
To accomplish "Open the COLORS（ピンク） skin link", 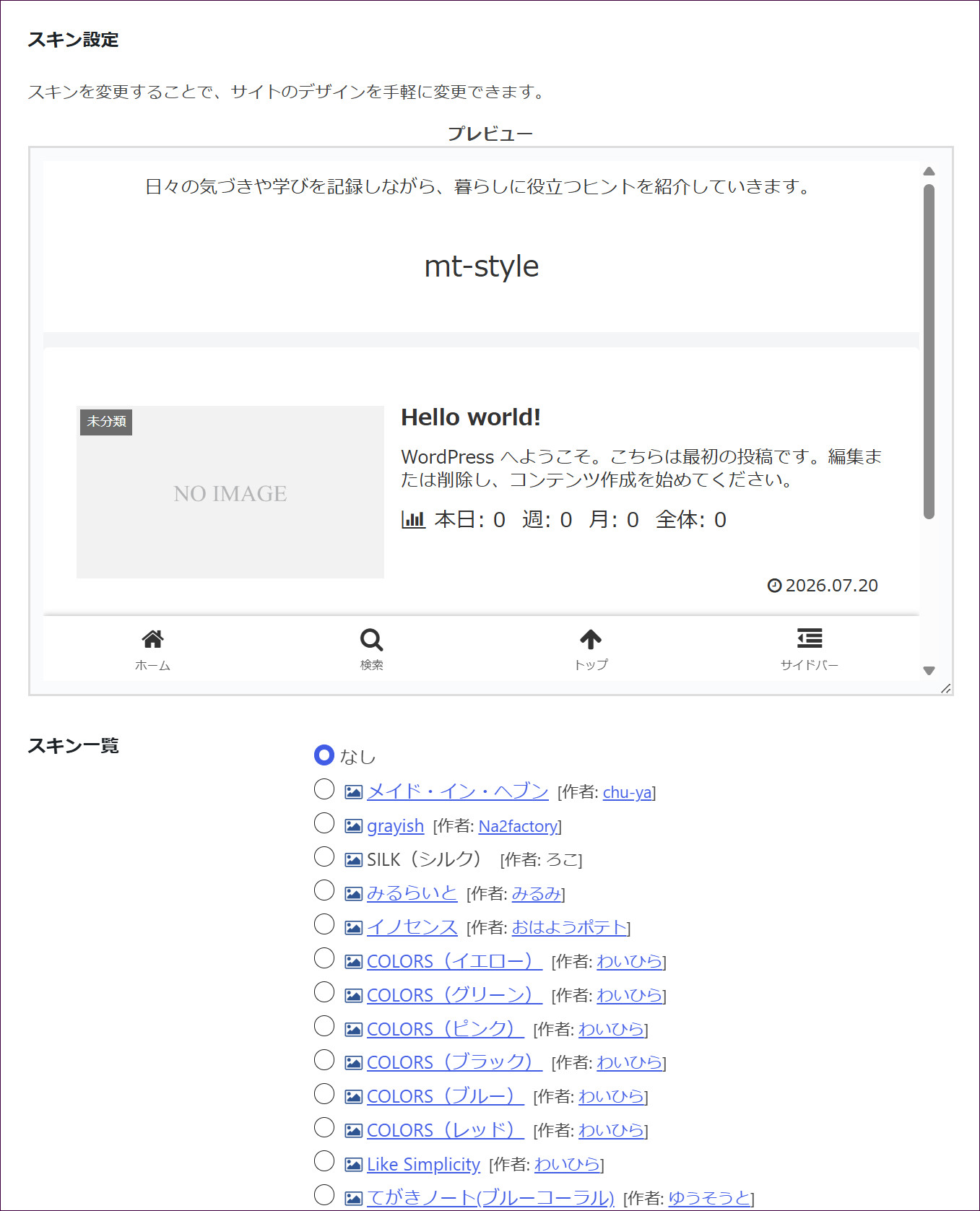I will coord(446,1029).
